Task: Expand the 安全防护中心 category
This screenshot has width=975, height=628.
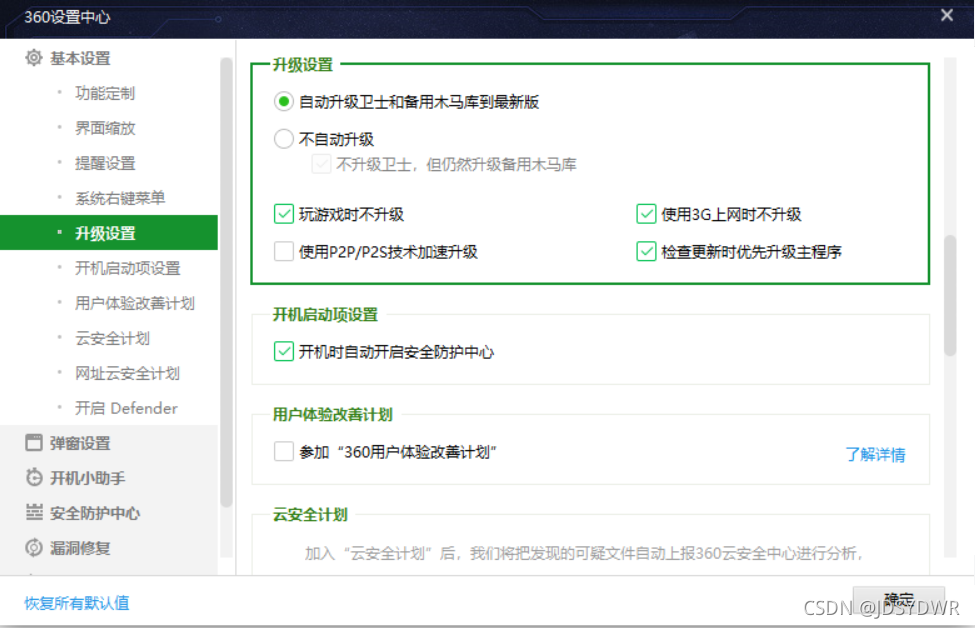Action: 95,513
